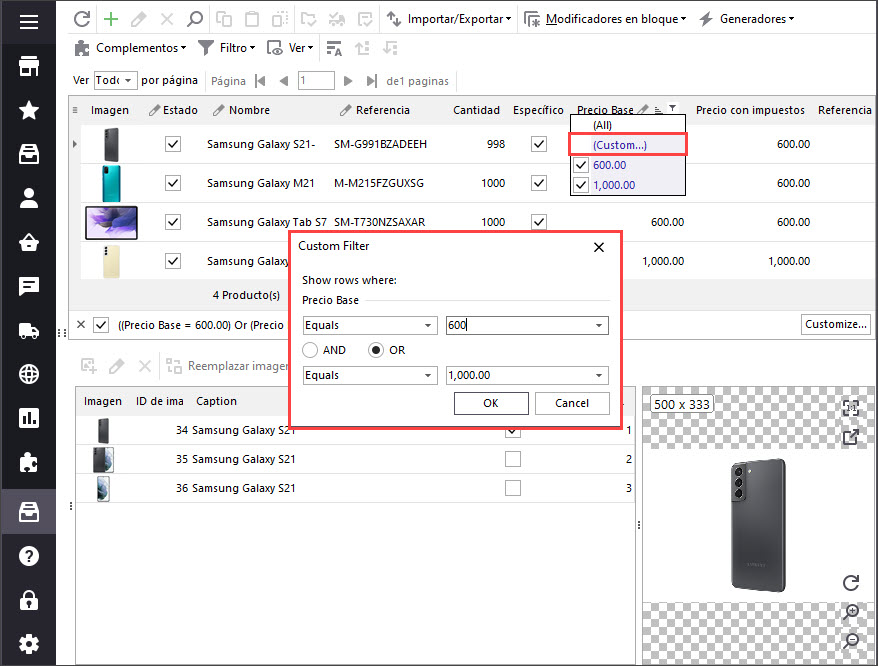This screenshot has height=666, width=878.
Task: Click the pencil edit product icon in the toolbar
Action: (x=138, y=19)
